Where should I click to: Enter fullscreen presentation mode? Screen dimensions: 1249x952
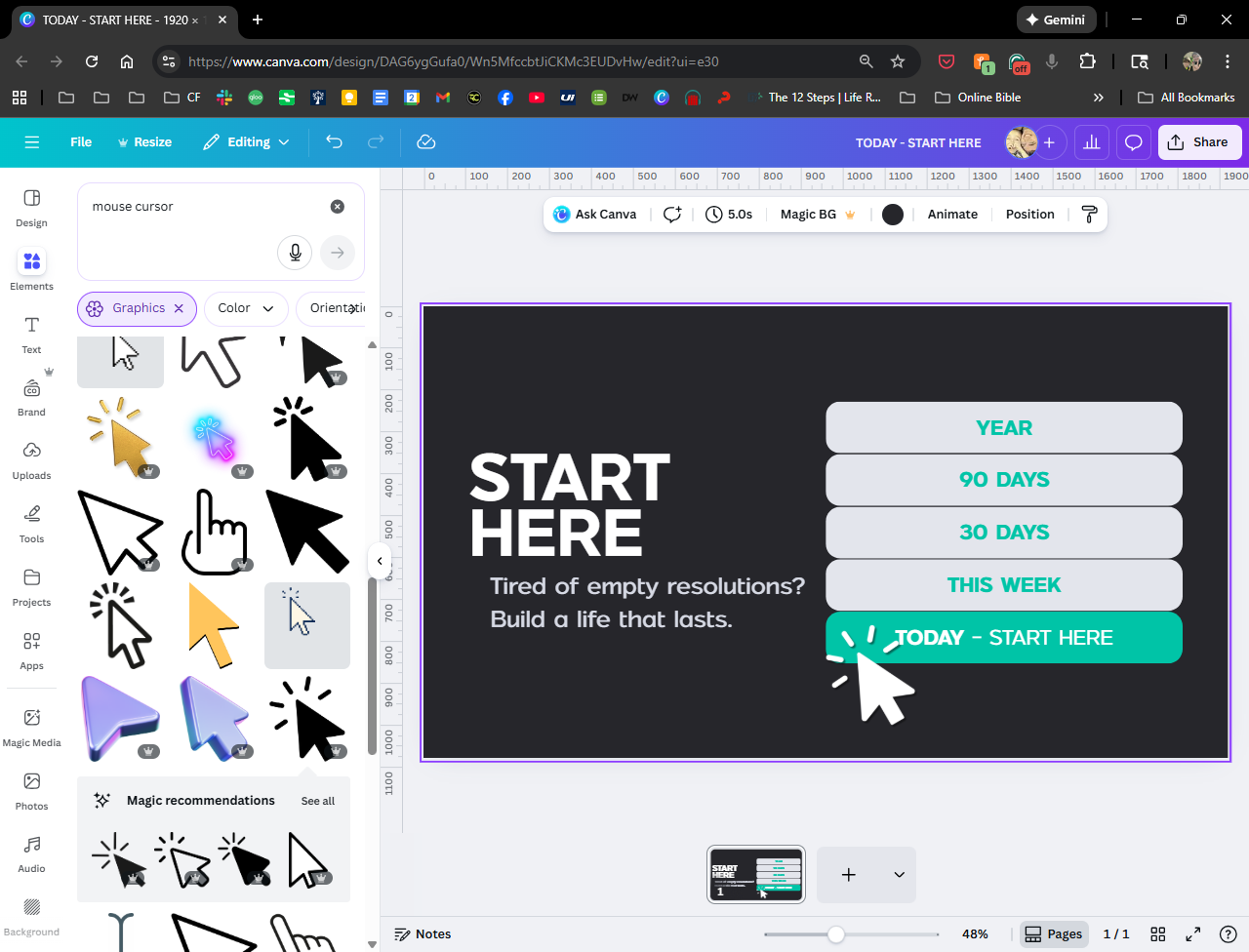(1192, 933)
